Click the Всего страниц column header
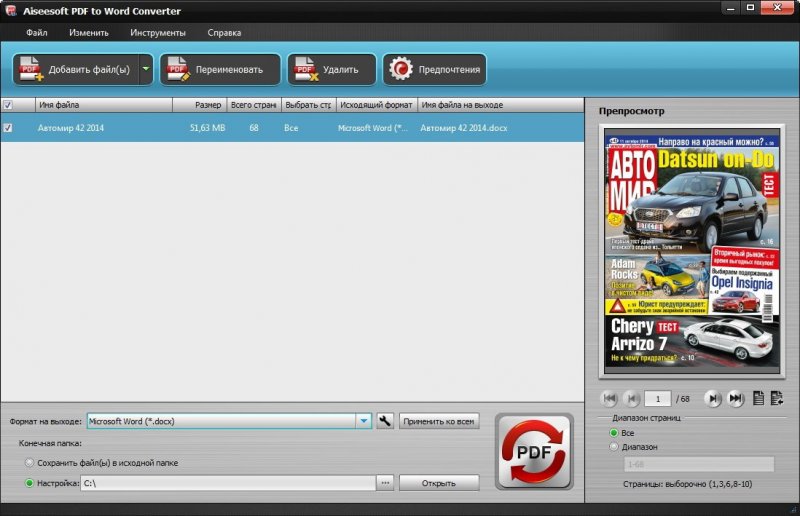 254,105
